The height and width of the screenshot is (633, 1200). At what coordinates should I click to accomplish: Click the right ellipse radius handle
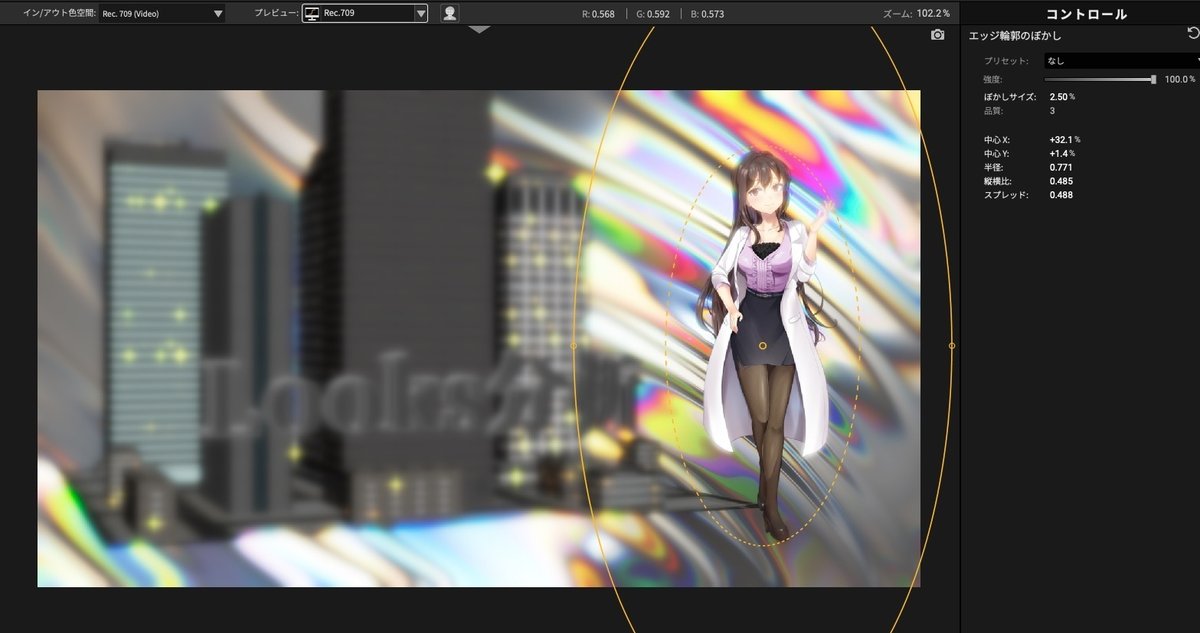(951, 345)
